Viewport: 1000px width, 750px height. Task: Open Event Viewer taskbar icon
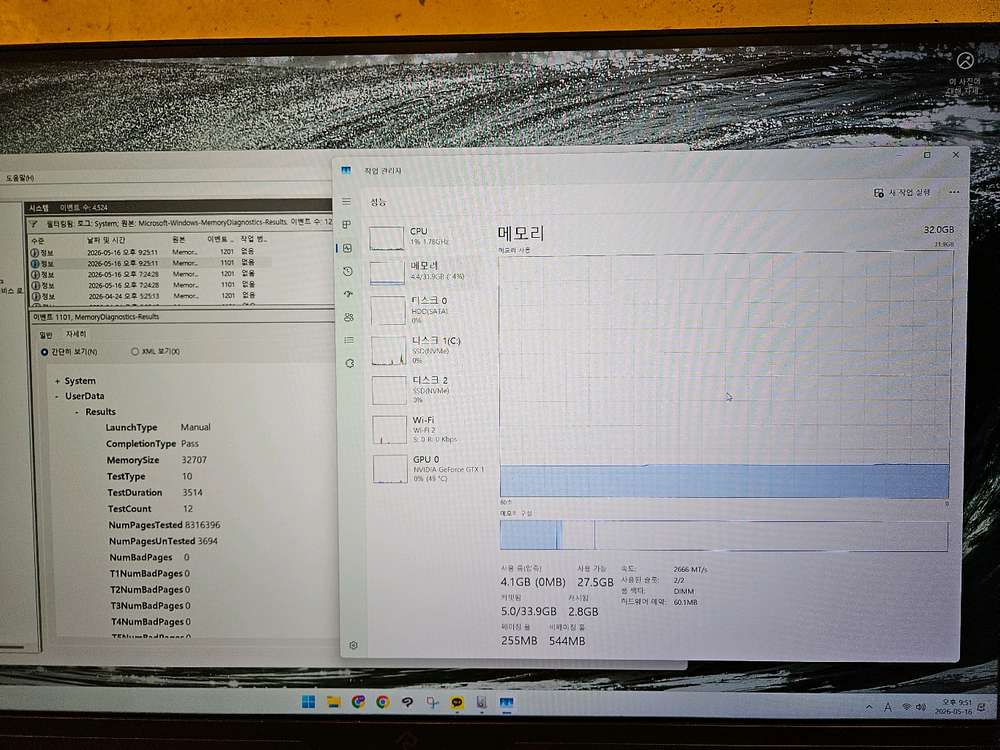(x=482, y=703)
